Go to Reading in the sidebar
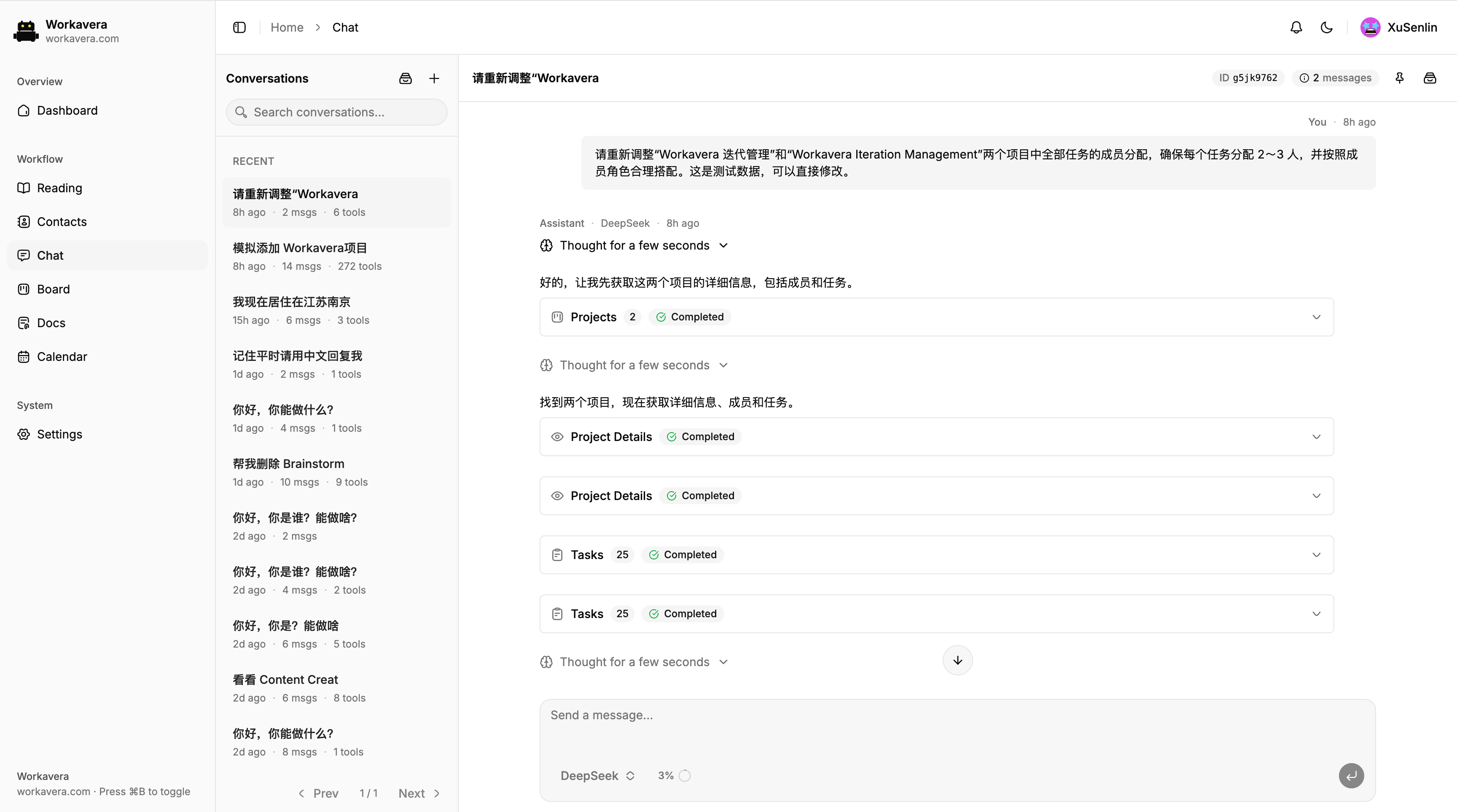The height and width of the screenshot is (812, 1457). click(108, 188)
